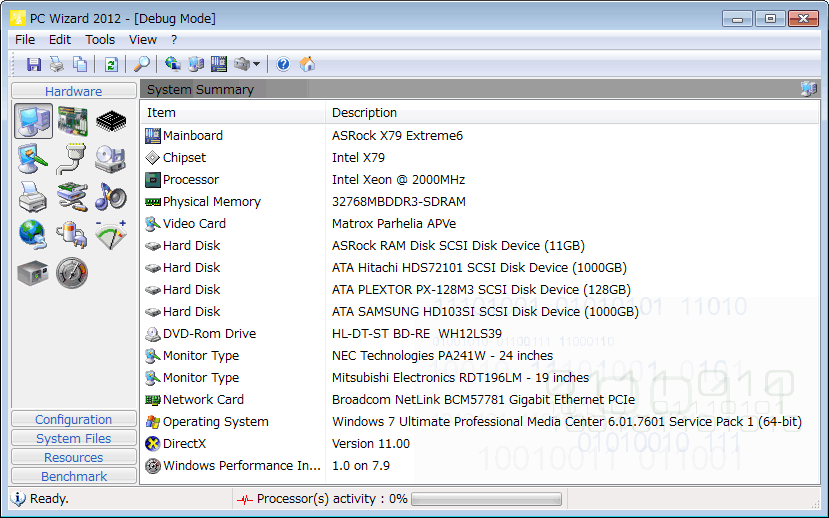Expand the toolbox dropdown arrow in toolbar
The height and width of the screenshot is (518, 829).
pos(257,65)
